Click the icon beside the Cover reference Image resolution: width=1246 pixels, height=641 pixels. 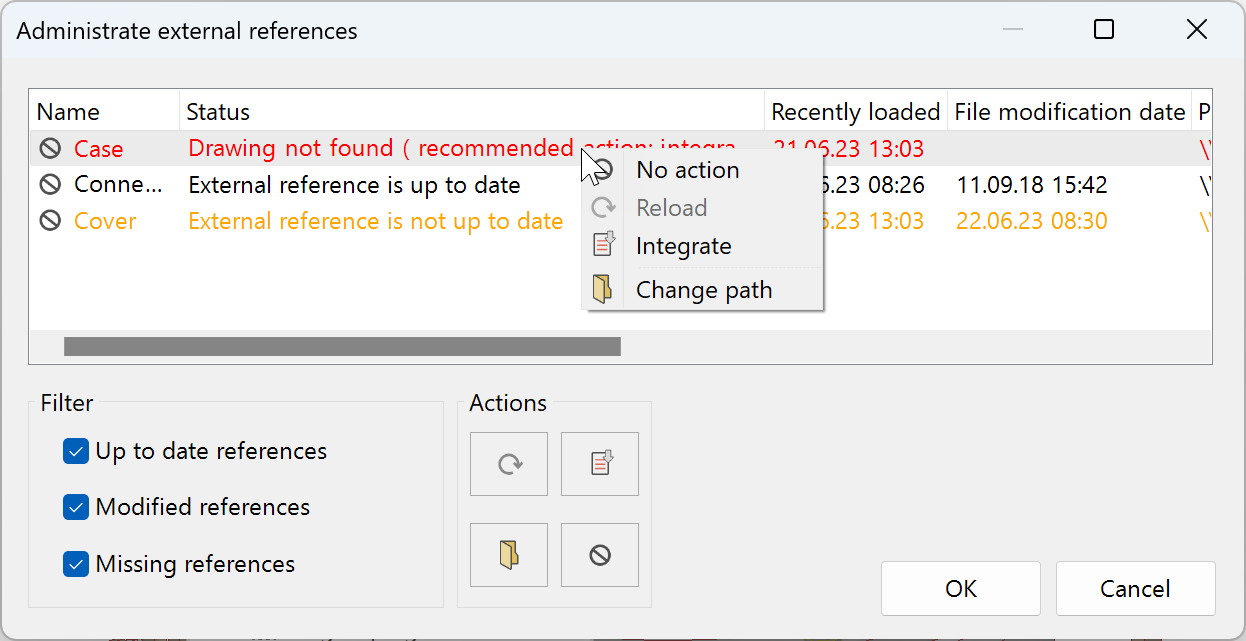[x=48, y=221]
